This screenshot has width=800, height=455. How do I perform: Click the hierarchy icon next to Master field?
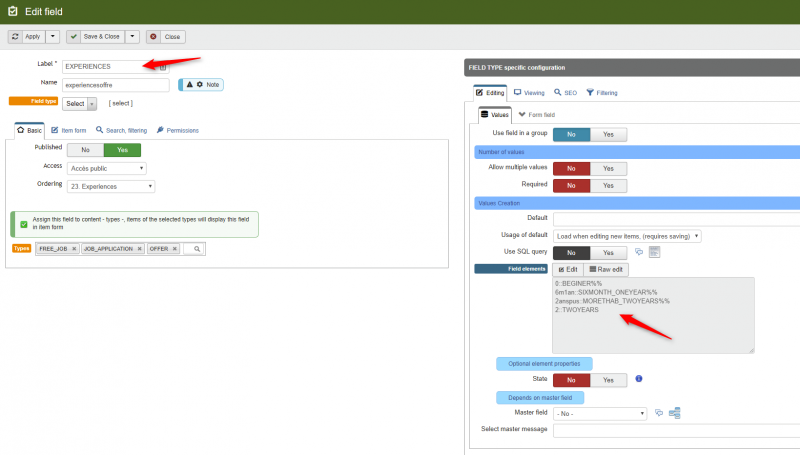[675, 412]
